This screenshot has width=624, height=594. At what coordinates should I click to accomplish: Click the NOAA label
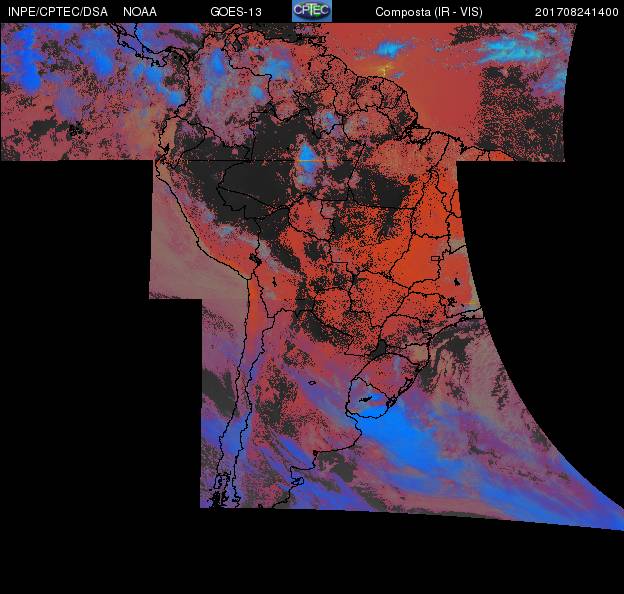(140, 12)
